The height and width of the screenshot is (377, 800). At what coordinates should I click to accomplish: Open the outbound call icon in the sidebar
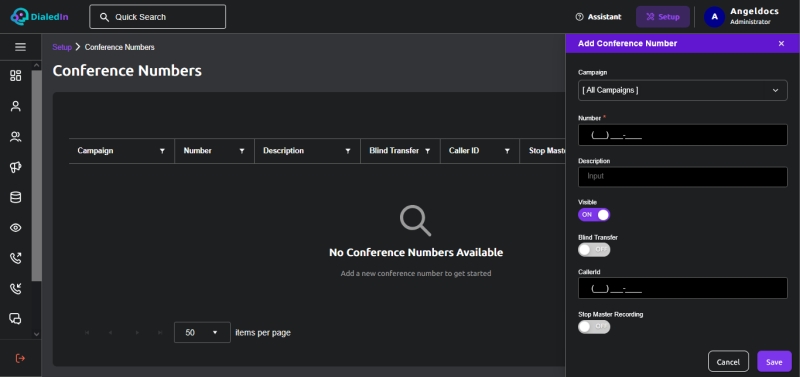coord(16,258)
